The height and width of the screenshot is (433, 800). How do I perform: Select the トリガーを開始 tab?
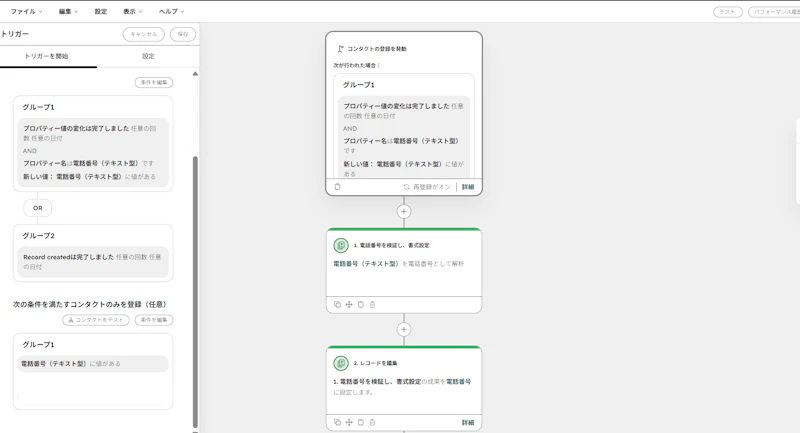coord(46,56)
